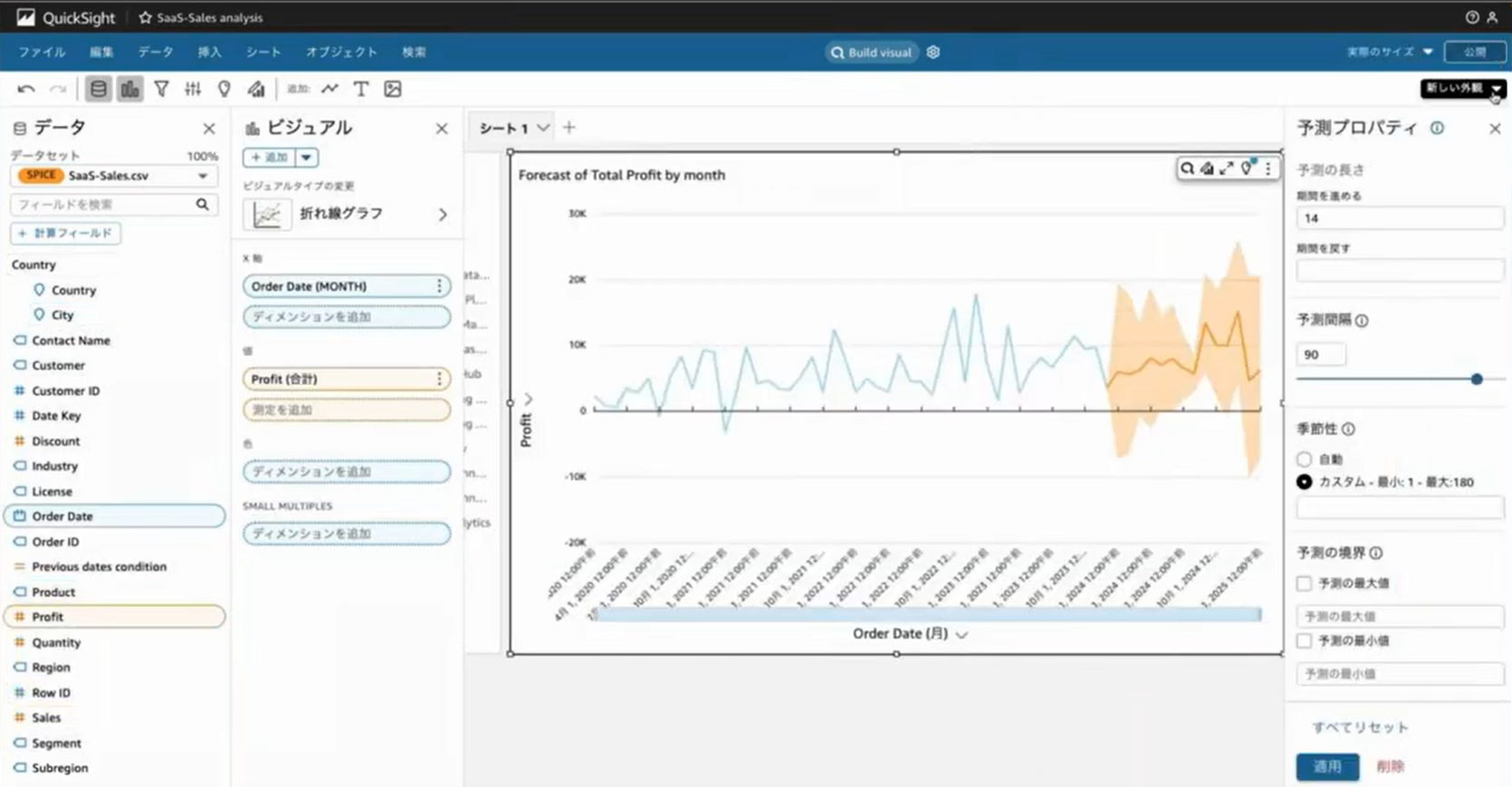Open the 検索 menu
The image size is (1512, 787).
pyautogui.click(x=414, y=52)
